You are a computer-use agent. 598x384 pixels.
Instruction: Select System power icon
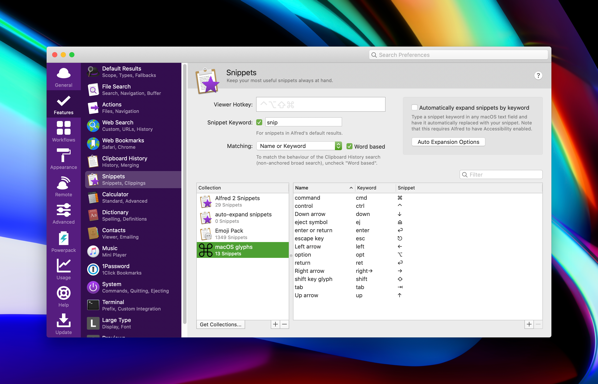click(93, 287)
